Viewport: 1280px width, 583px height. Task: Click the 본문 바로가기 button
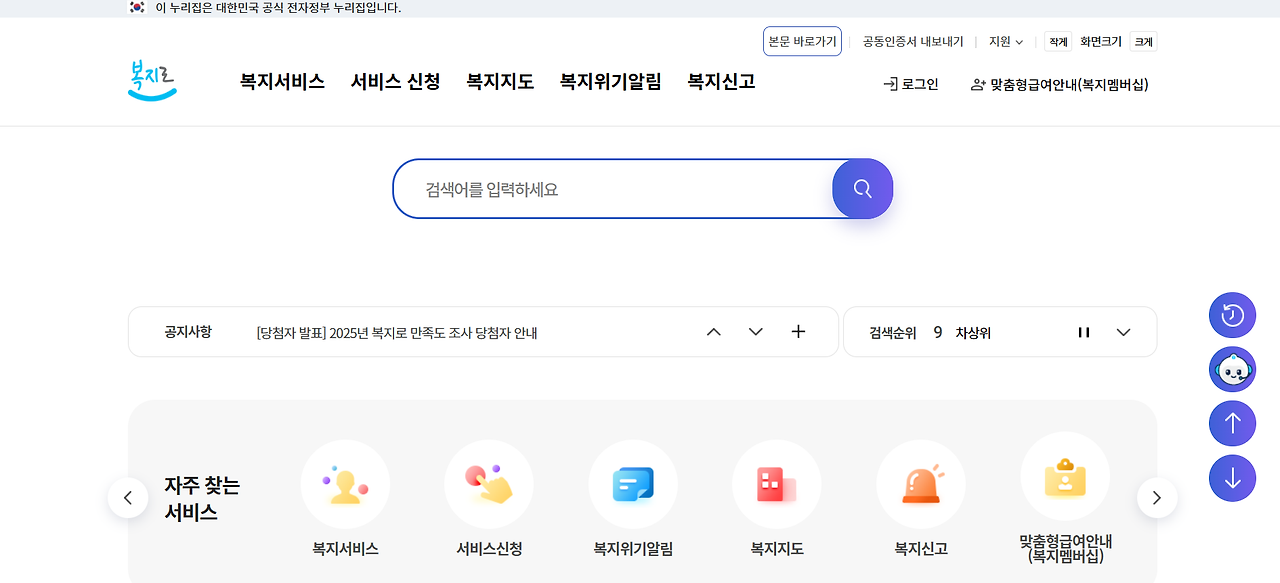click(802, 41)
